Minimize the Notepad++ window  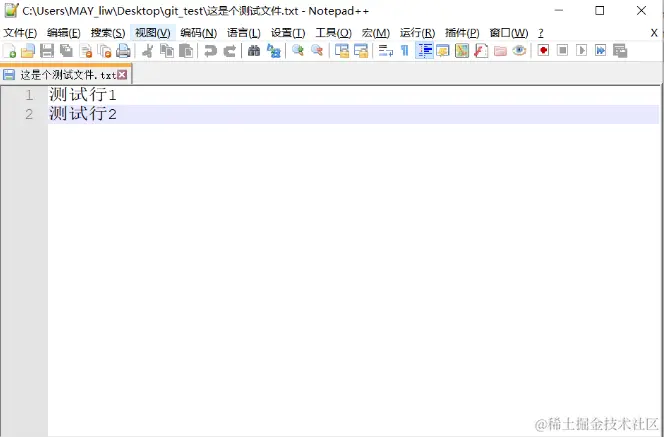[559, 11]
